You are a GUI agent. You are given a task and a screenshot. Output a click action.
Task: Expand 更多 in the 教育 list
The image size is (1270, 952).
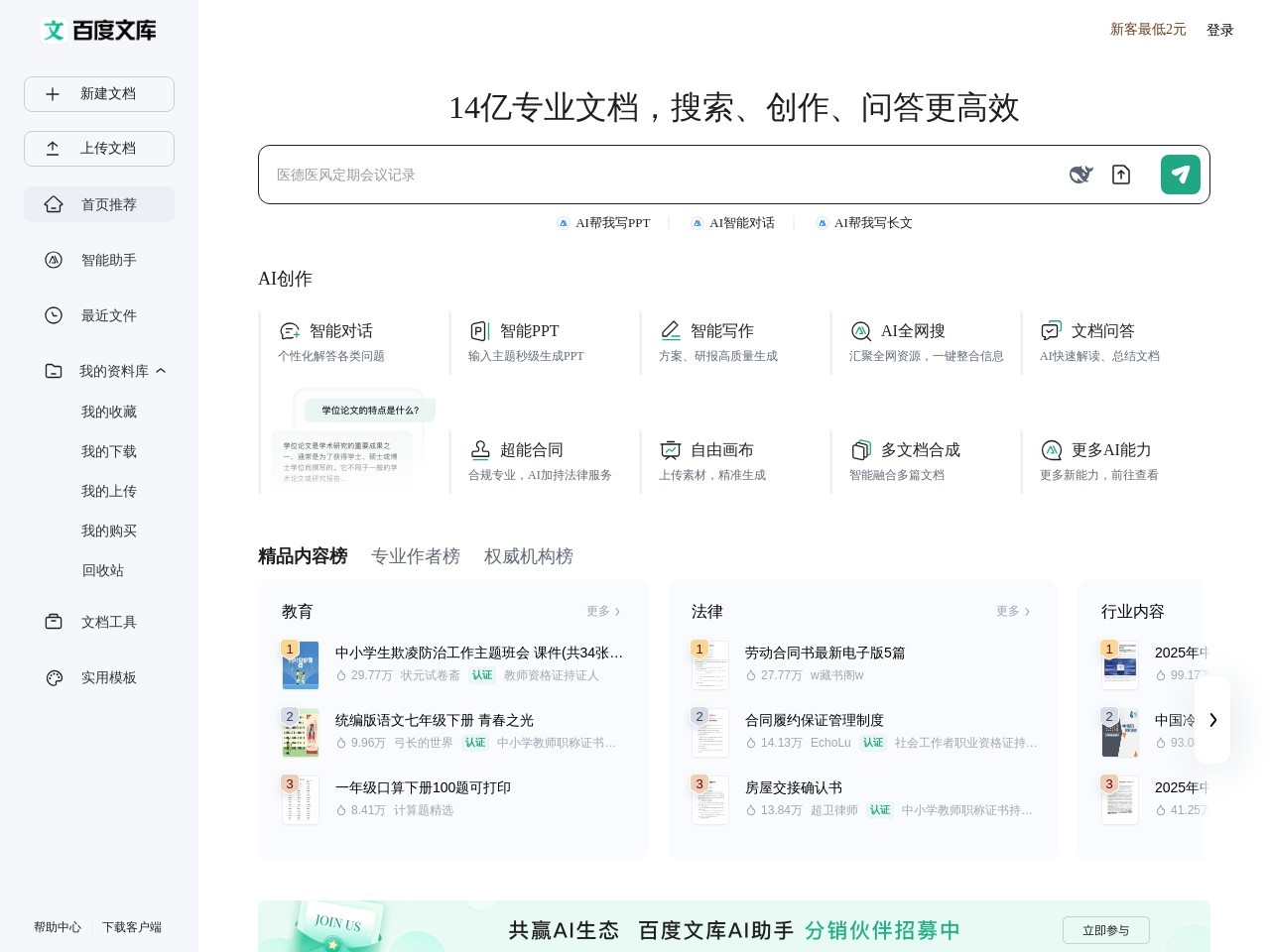click(x=603, y=612)
